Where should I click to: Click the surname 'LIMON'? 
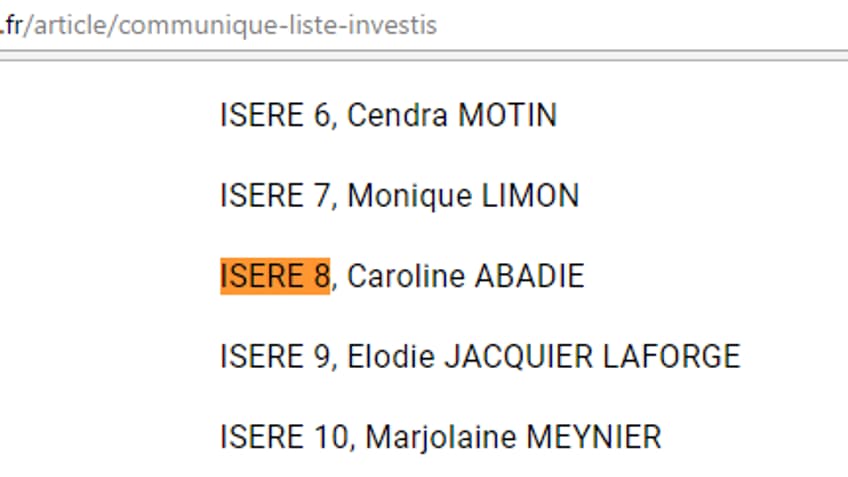(530, 195)
